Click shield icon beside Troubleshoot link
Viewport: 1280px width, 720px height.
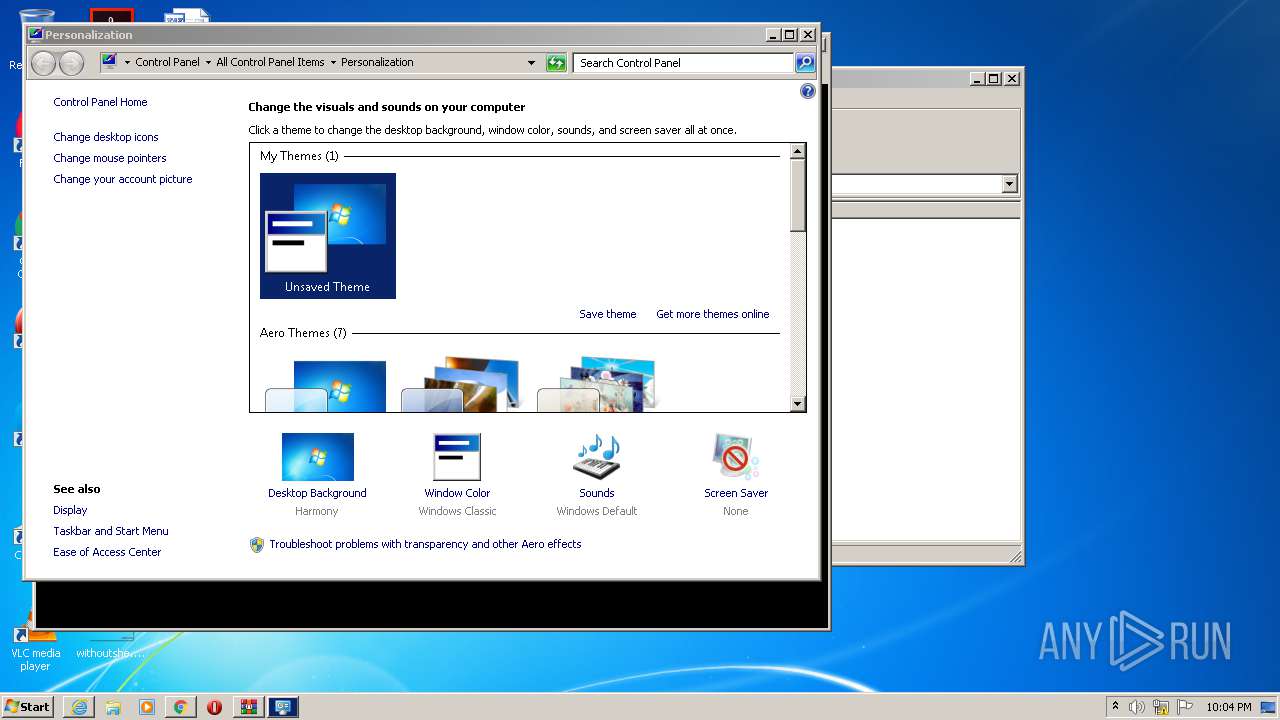257,545
